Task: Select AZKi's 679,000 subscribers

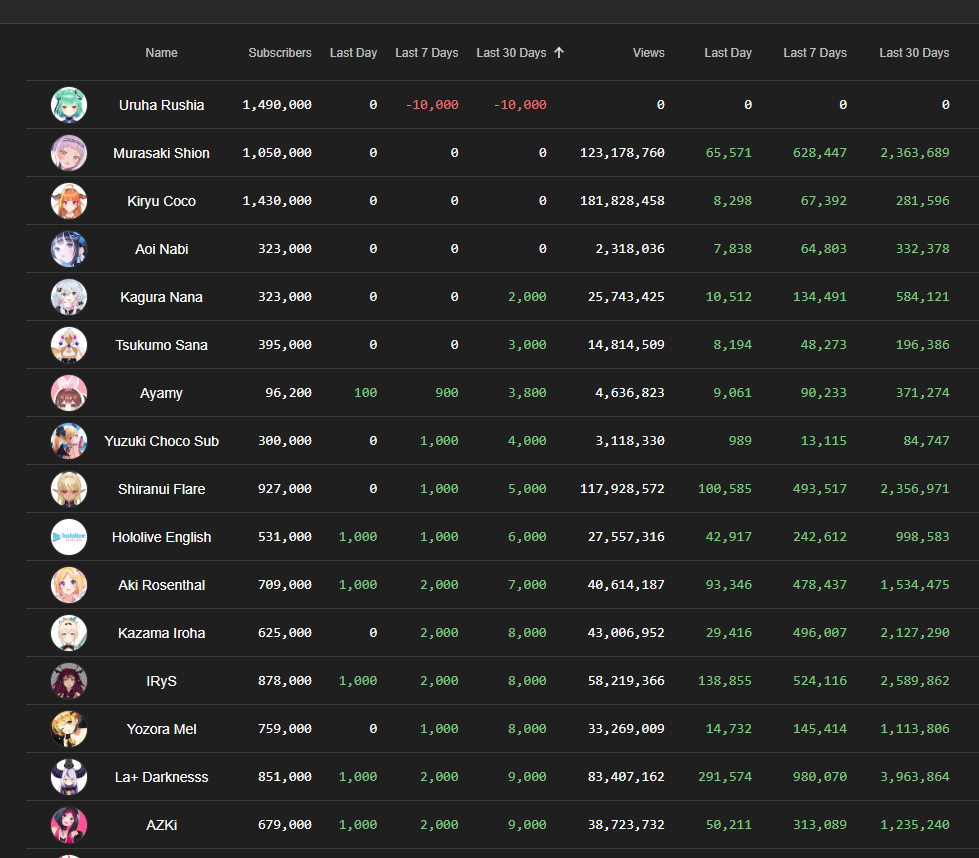Action: pos(285,825)
